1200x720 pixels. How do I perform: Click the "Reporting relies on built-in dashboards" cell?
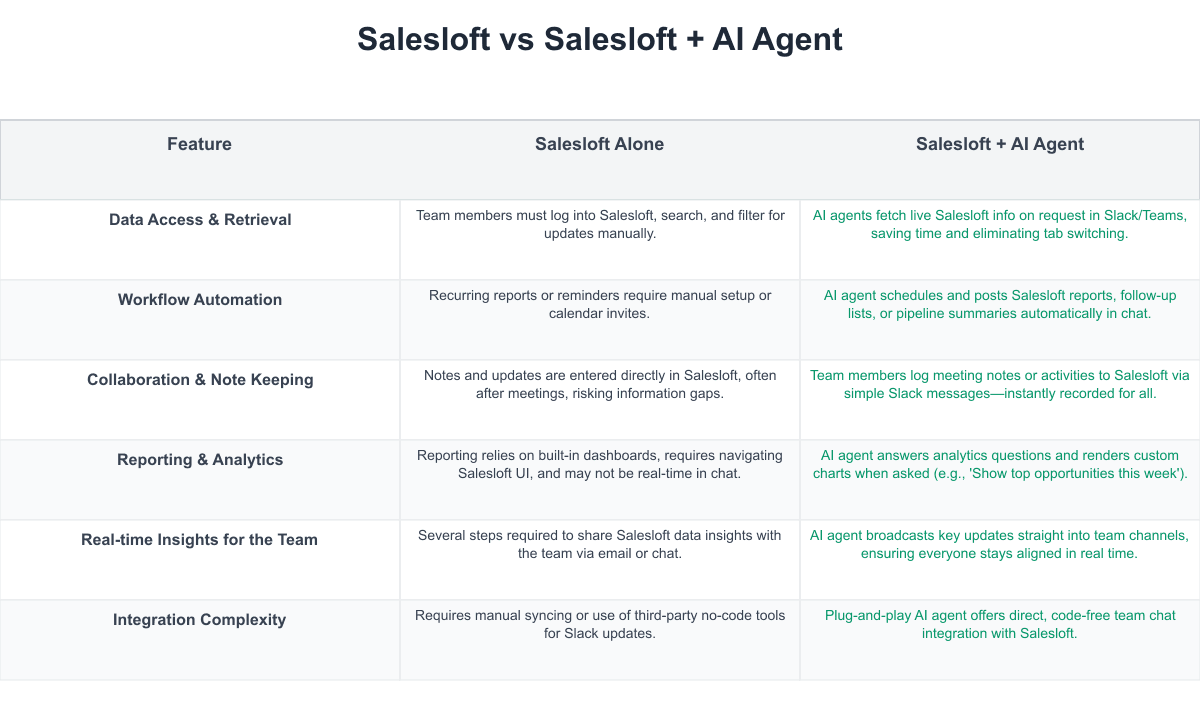(x=600, y=464)
